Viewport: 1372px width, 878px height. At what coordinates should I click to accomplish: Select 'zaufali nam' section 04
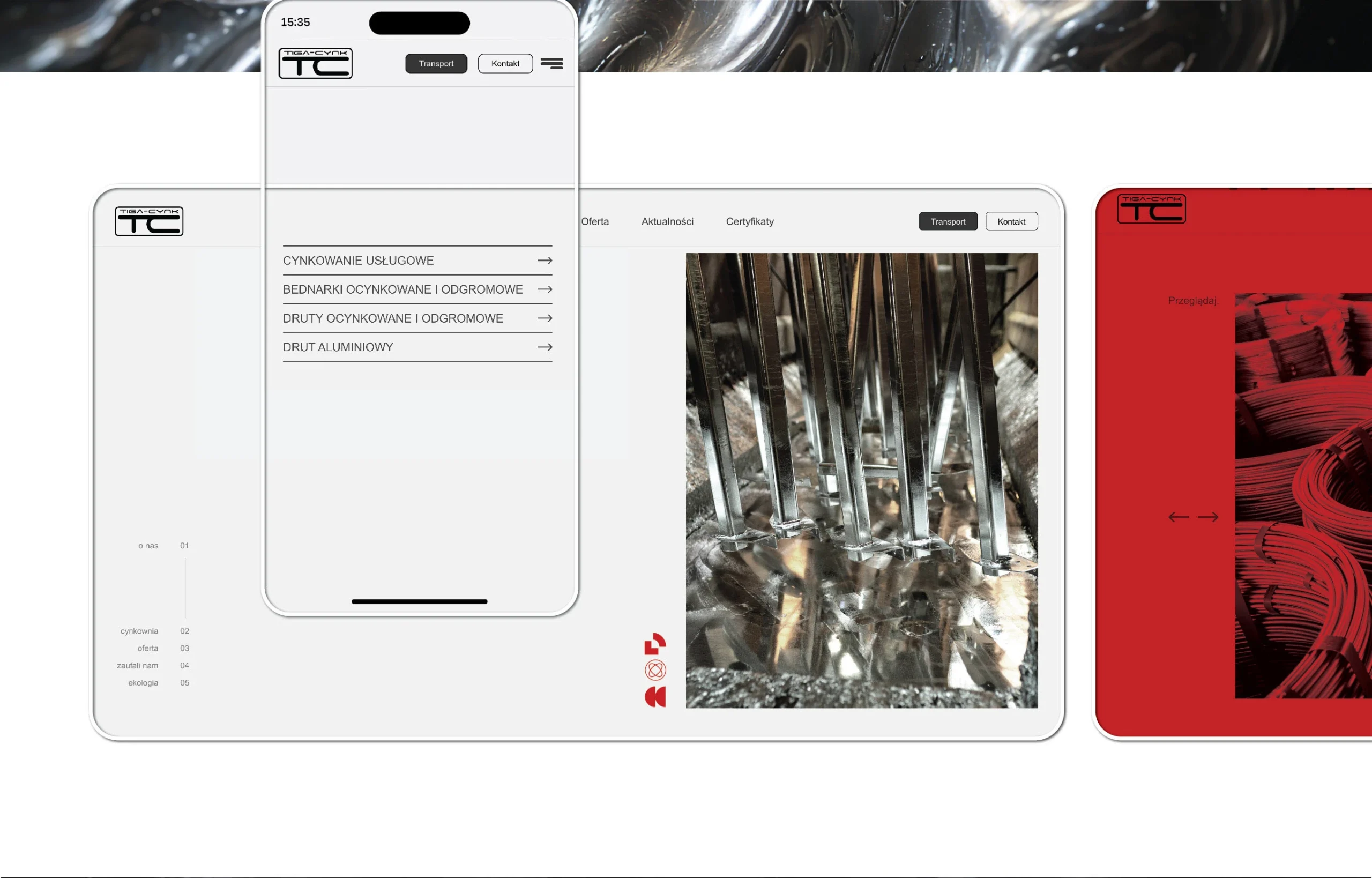click(x=153, y=665)
